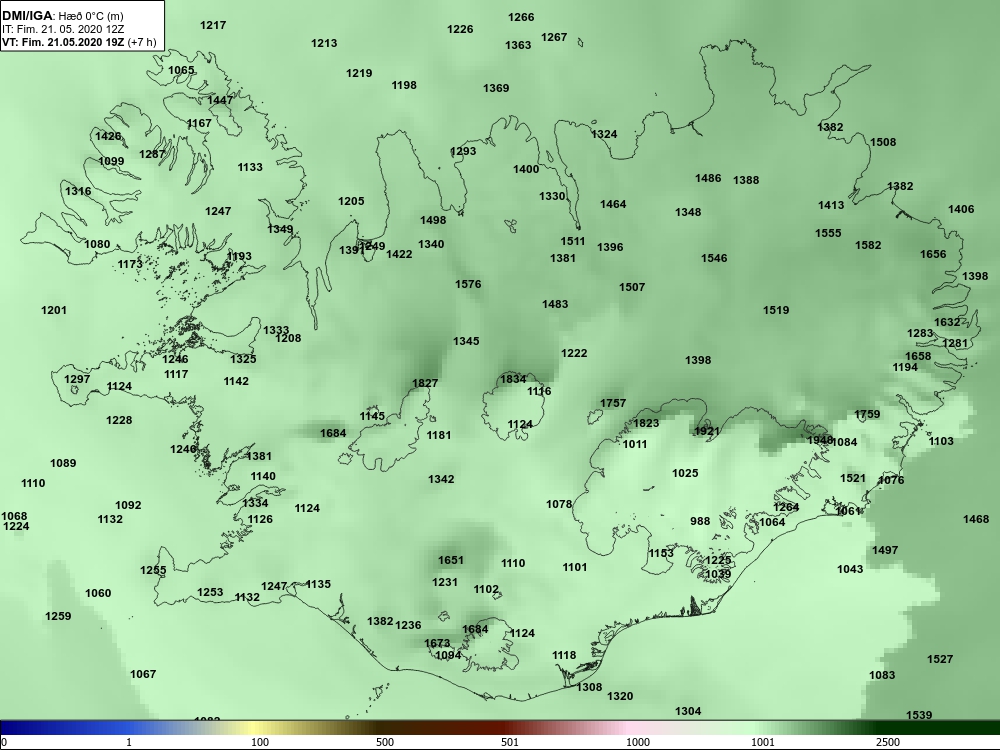The image size is (1000, 750).
Task: Click the value 1426
Action: click(108, 136)
